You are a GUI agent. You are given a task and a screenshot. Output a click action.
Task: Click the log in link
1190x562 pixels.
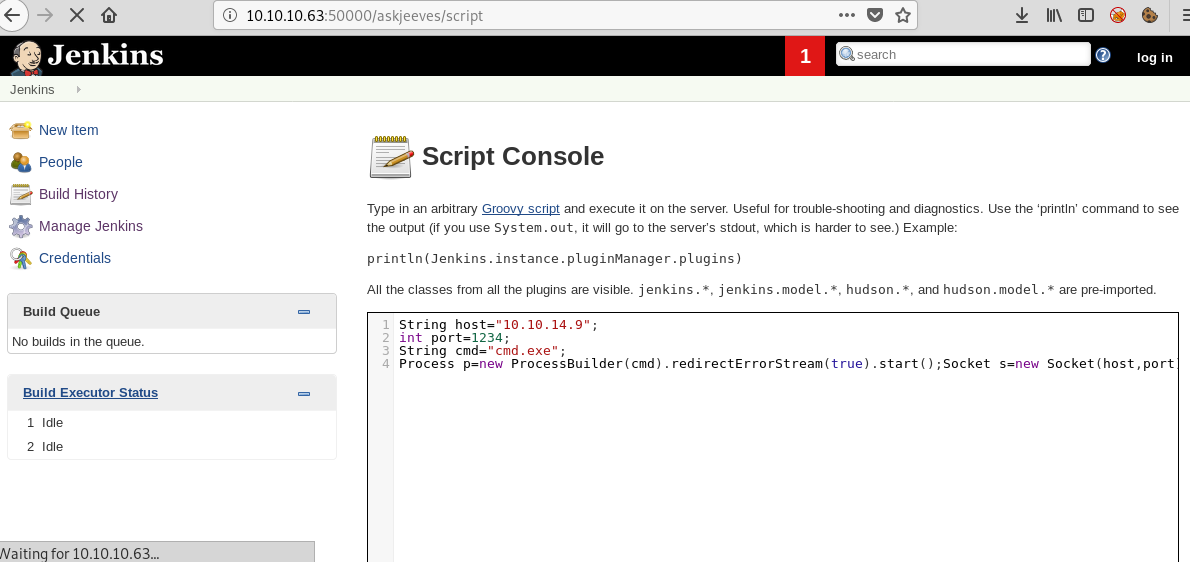pos(1154,58)
